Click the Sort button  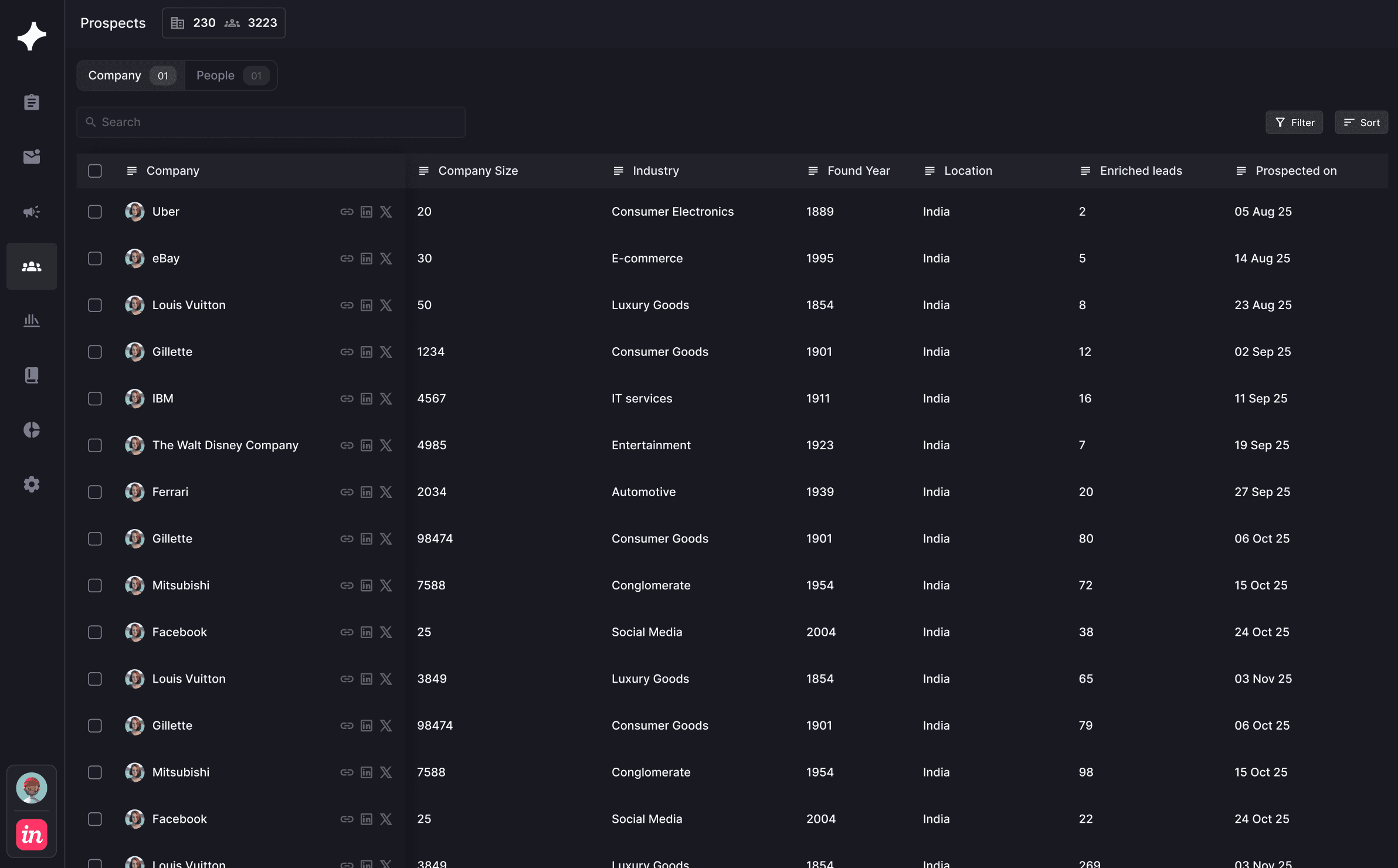1362,123
